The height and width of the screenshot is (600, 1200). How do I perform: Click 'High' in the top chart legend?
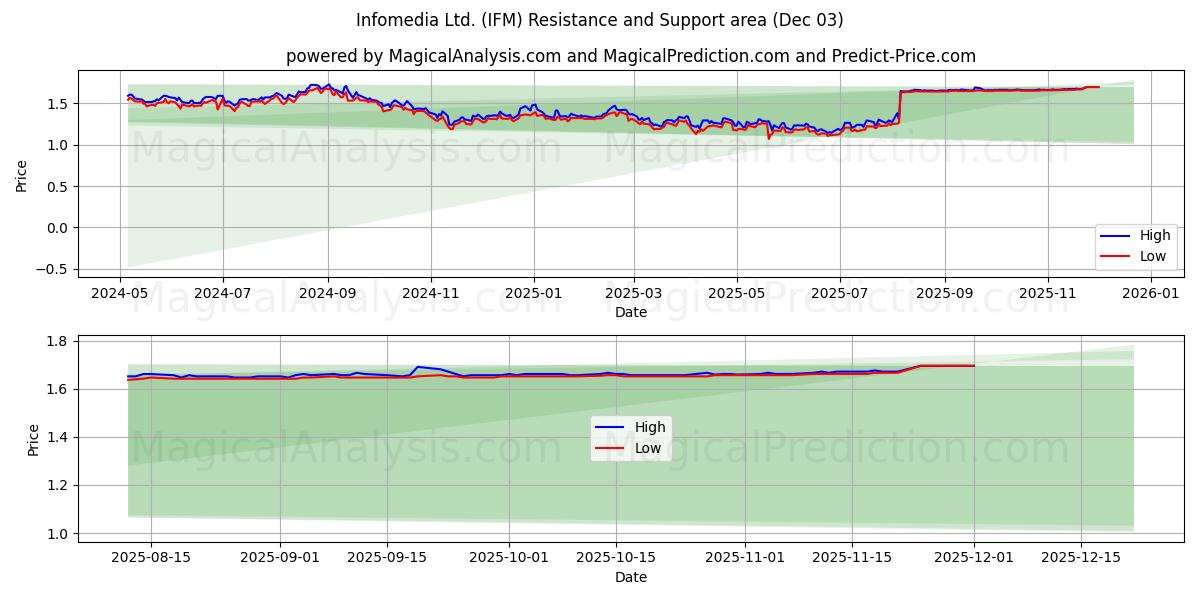[x=1156, y=236]
